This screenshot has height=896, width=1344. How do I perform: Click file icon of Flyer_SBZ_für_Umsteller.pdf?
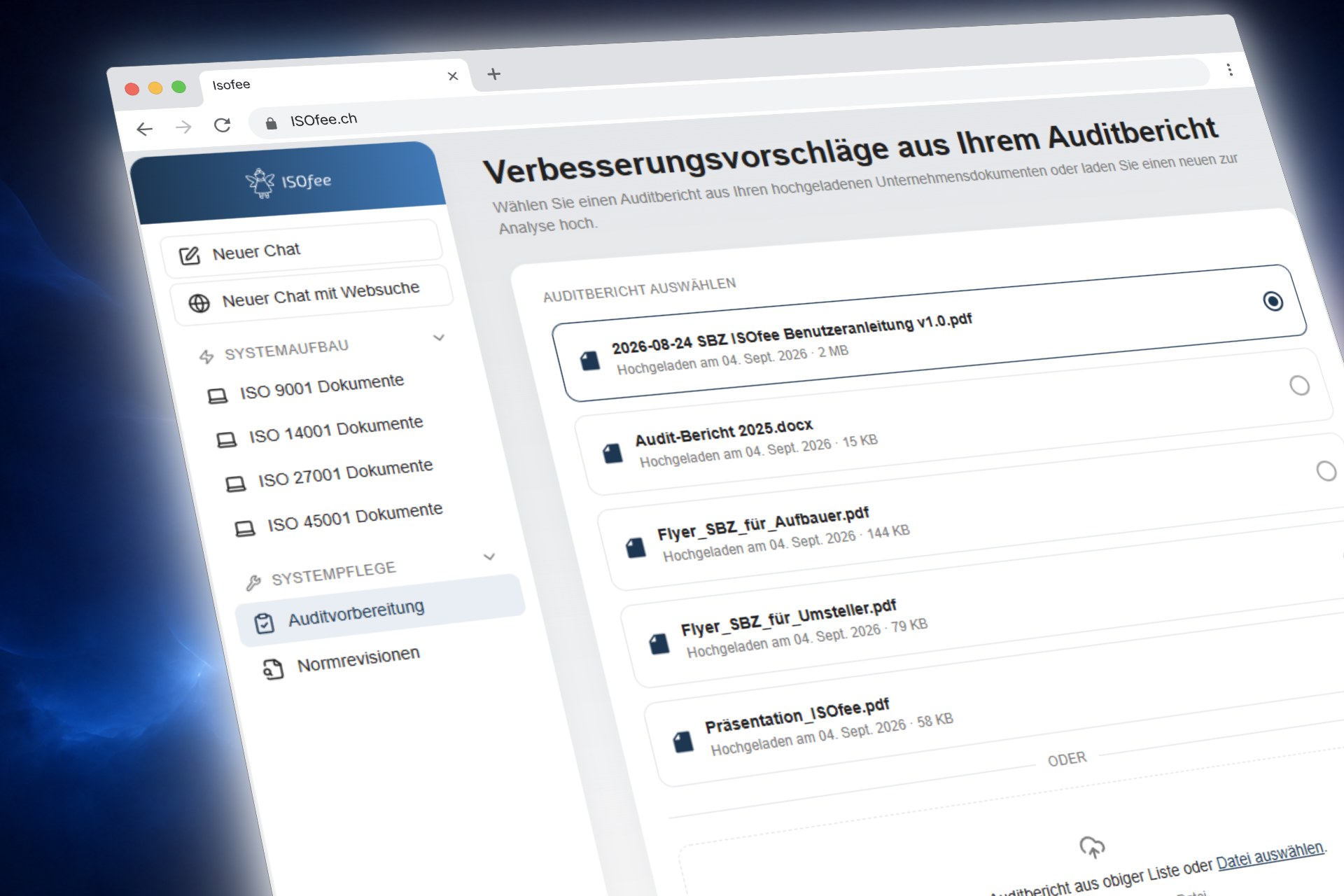(x=659, y=643)
